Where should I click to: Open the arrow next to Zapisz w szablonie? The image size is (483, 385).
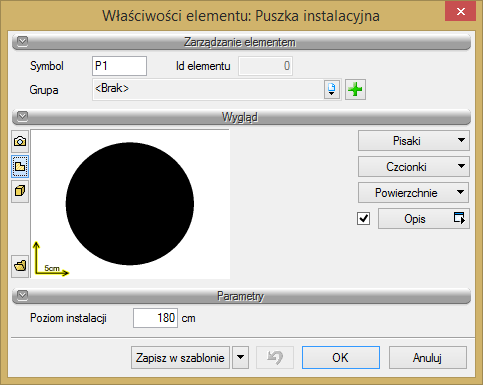240,358
